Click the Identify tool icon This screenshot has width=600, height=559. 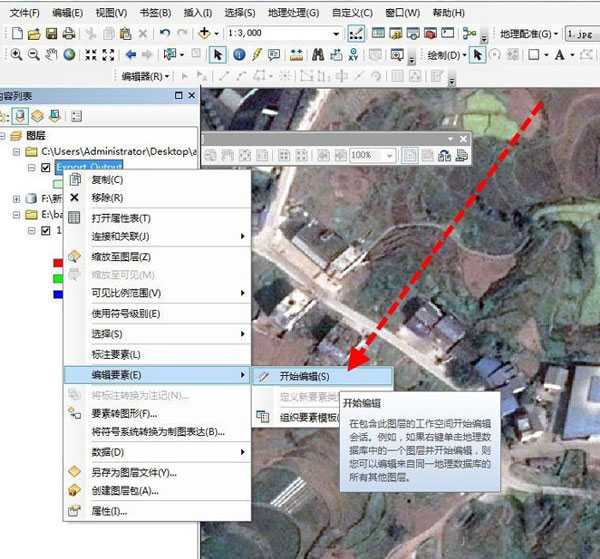(x=240, y=54)
